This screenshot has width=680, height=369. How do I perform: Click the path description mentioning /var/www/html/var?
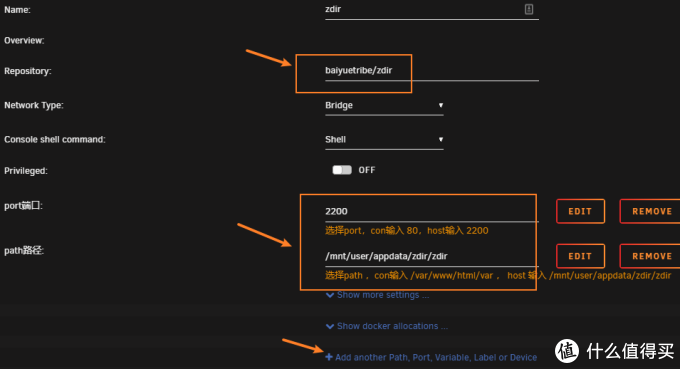pyautogui.click(x=498, y=275)
